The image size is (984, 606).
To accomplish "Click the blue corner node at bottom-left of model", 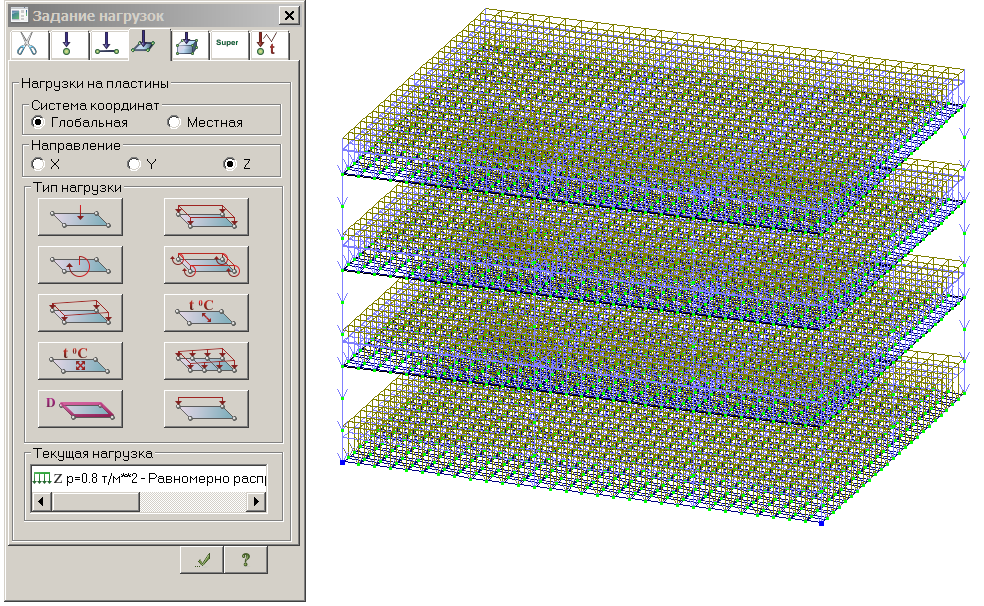I will tap(343, 462).
